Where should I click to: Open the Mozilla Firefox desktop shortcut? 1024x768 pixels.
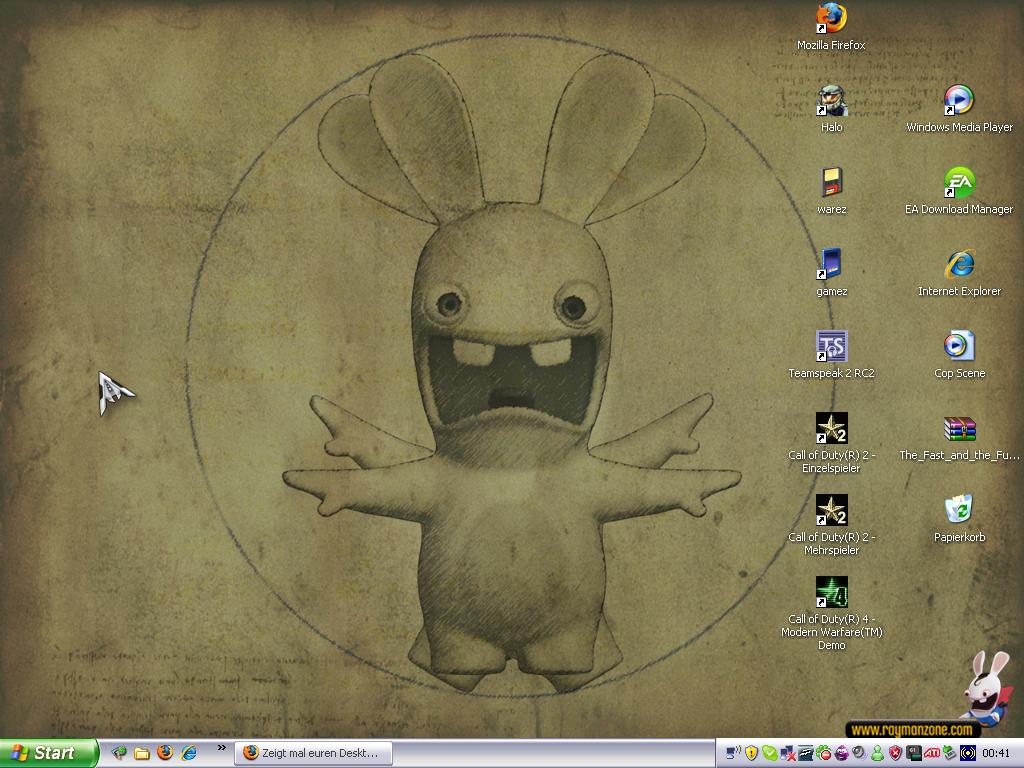tap(831, 28)
